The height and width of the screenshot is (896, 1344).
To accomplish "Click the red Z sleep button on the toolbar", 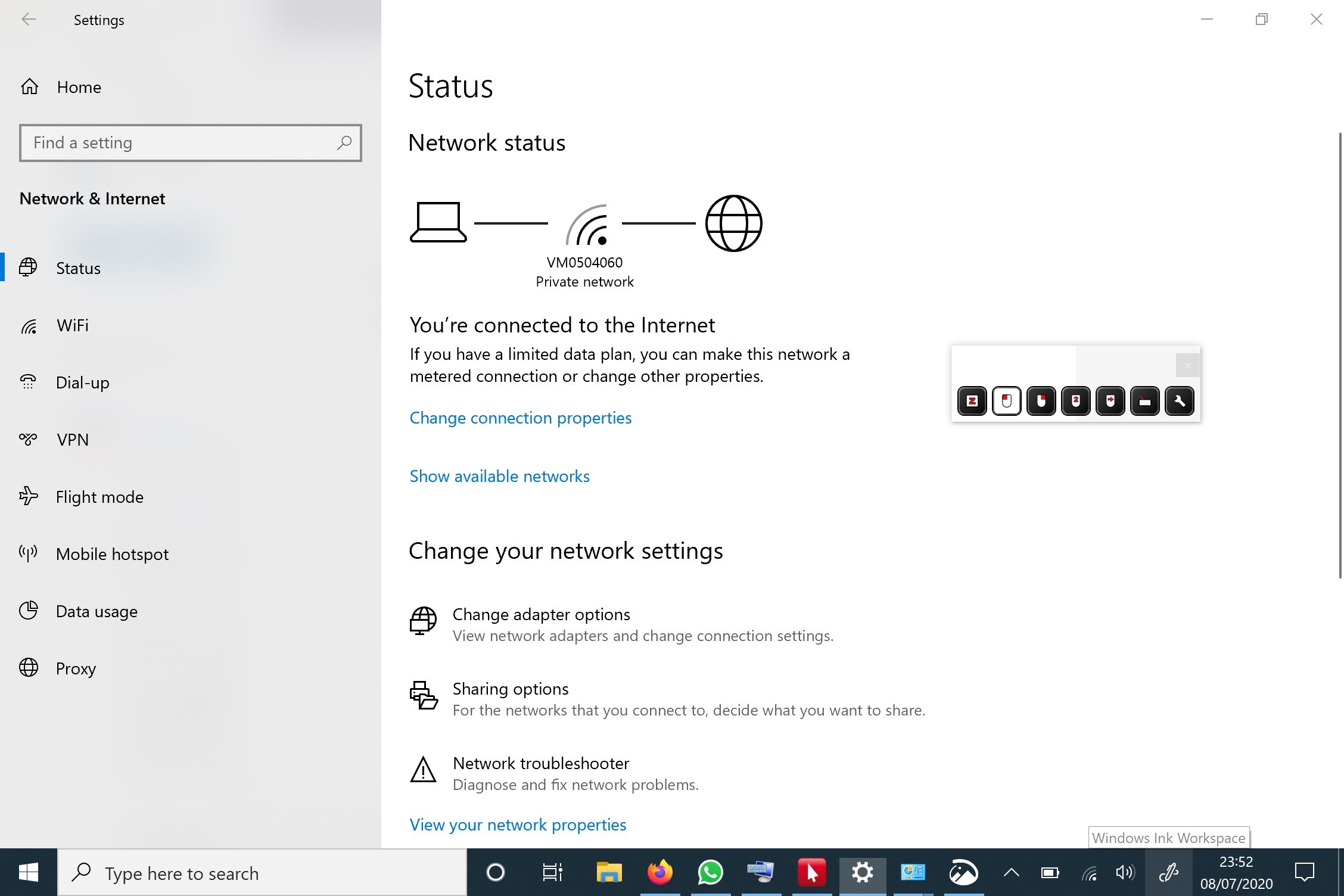I will [972, 401].
